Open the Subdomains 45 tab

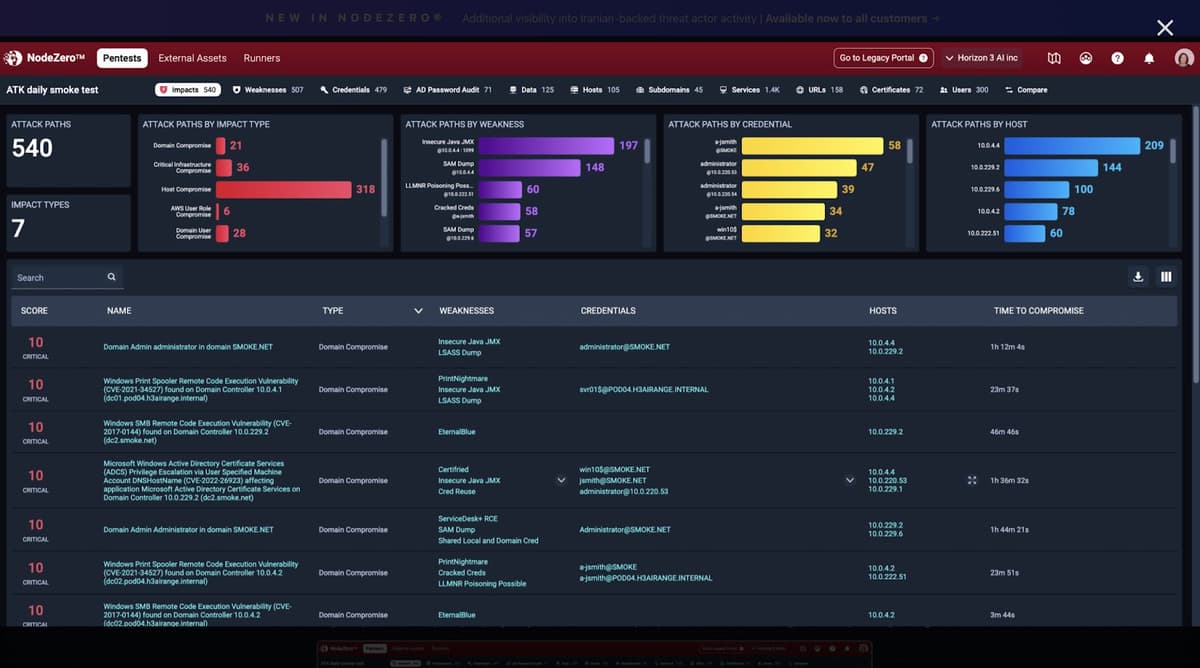tap(669, 90)
